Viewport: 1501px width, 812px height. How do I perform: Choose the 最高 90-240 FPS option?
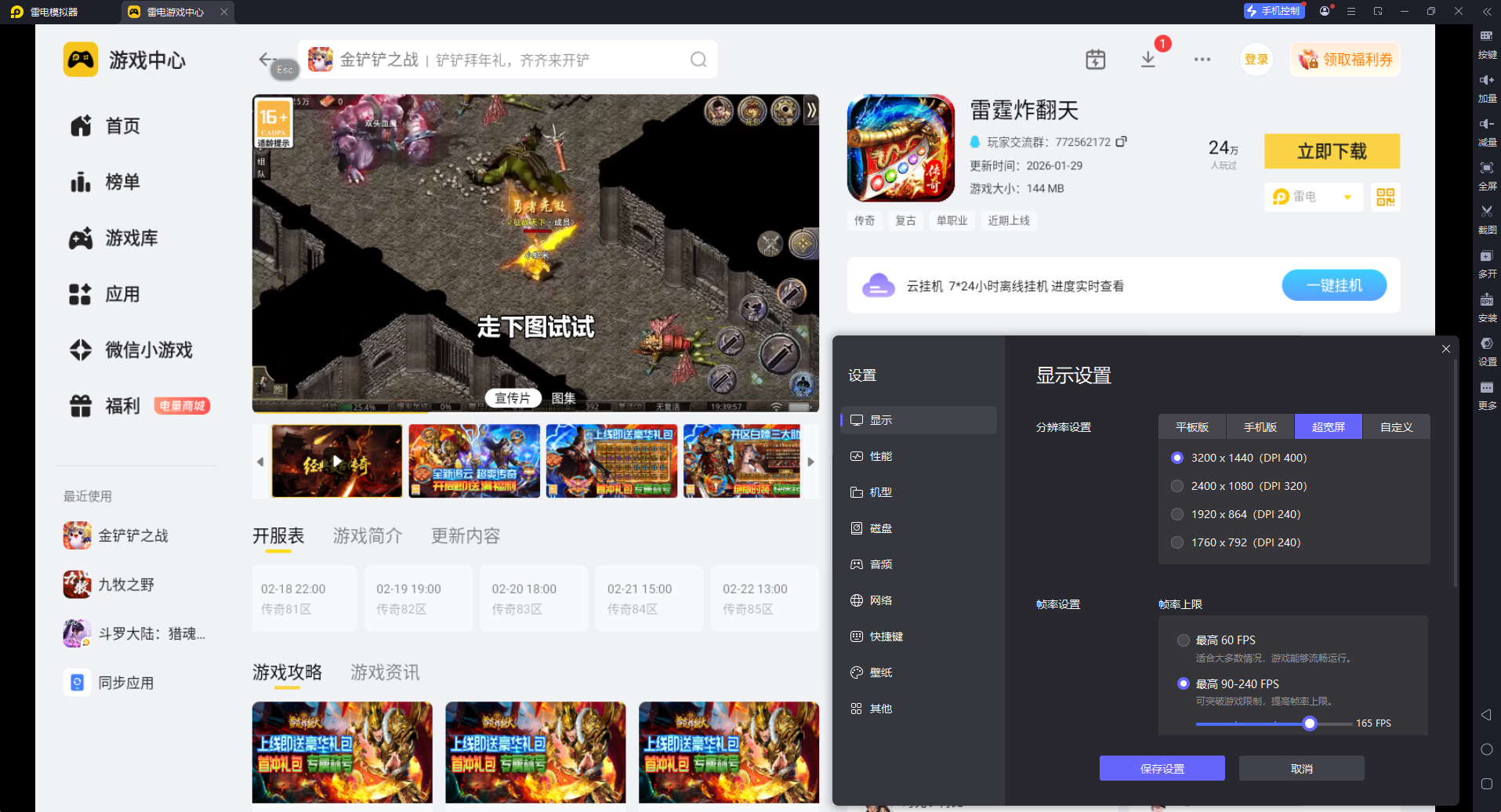coord(1184,683)
